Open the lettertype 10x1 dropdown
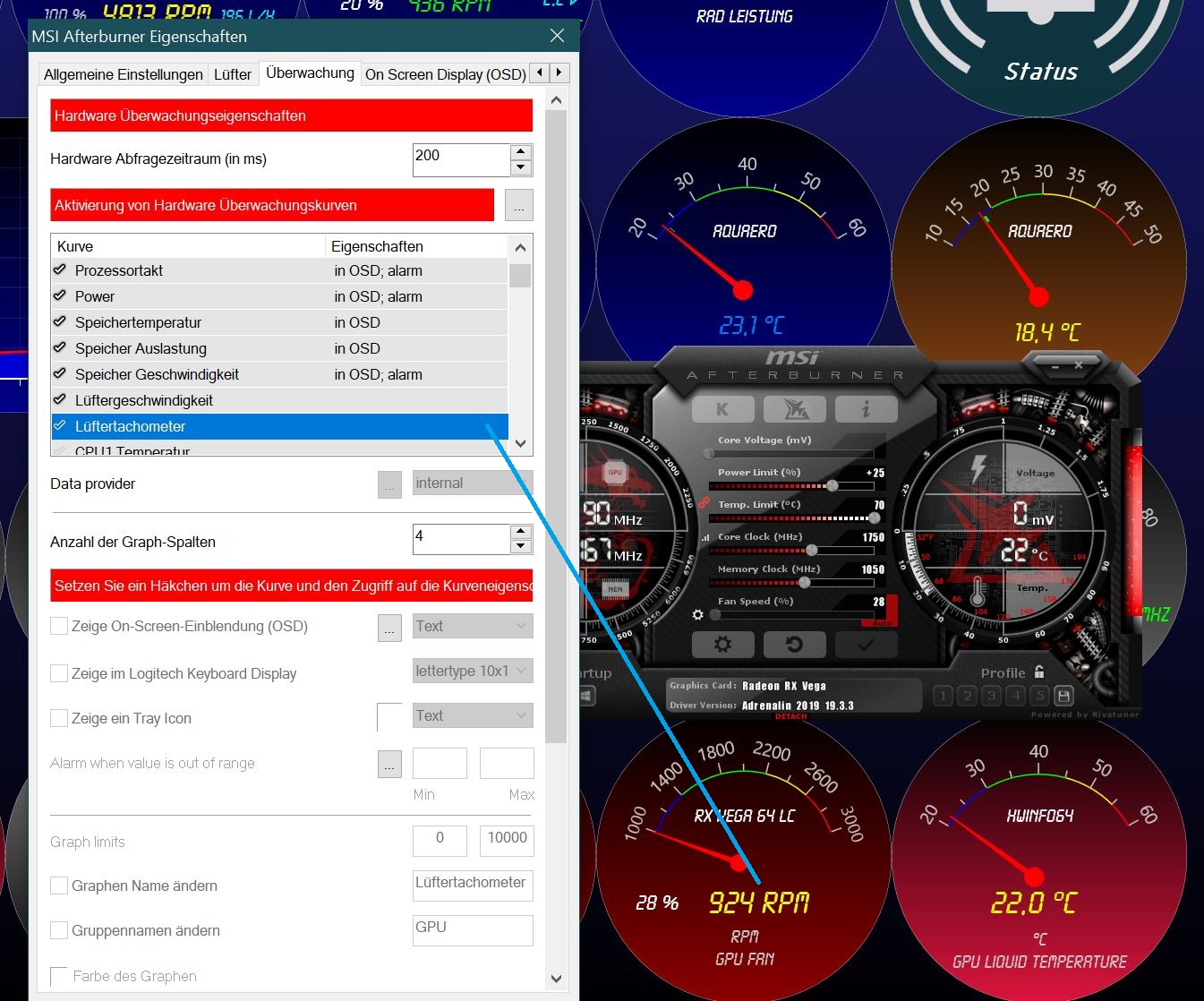Image resolution: width=1204 pixels, height=1001 pixels. click(473, 671)
